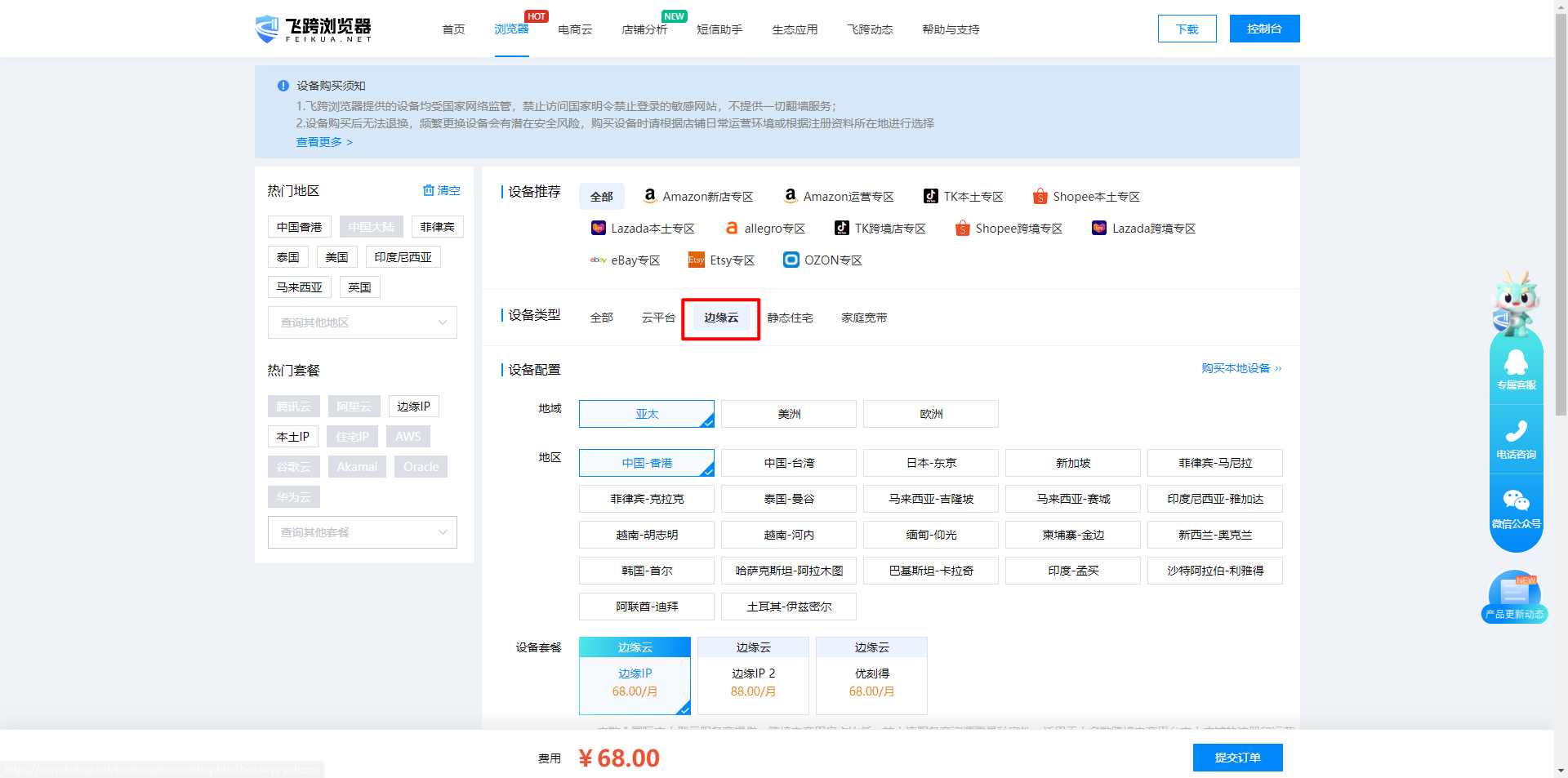
Task: Select 全部 under 设备类型
Action: point(602,318)
